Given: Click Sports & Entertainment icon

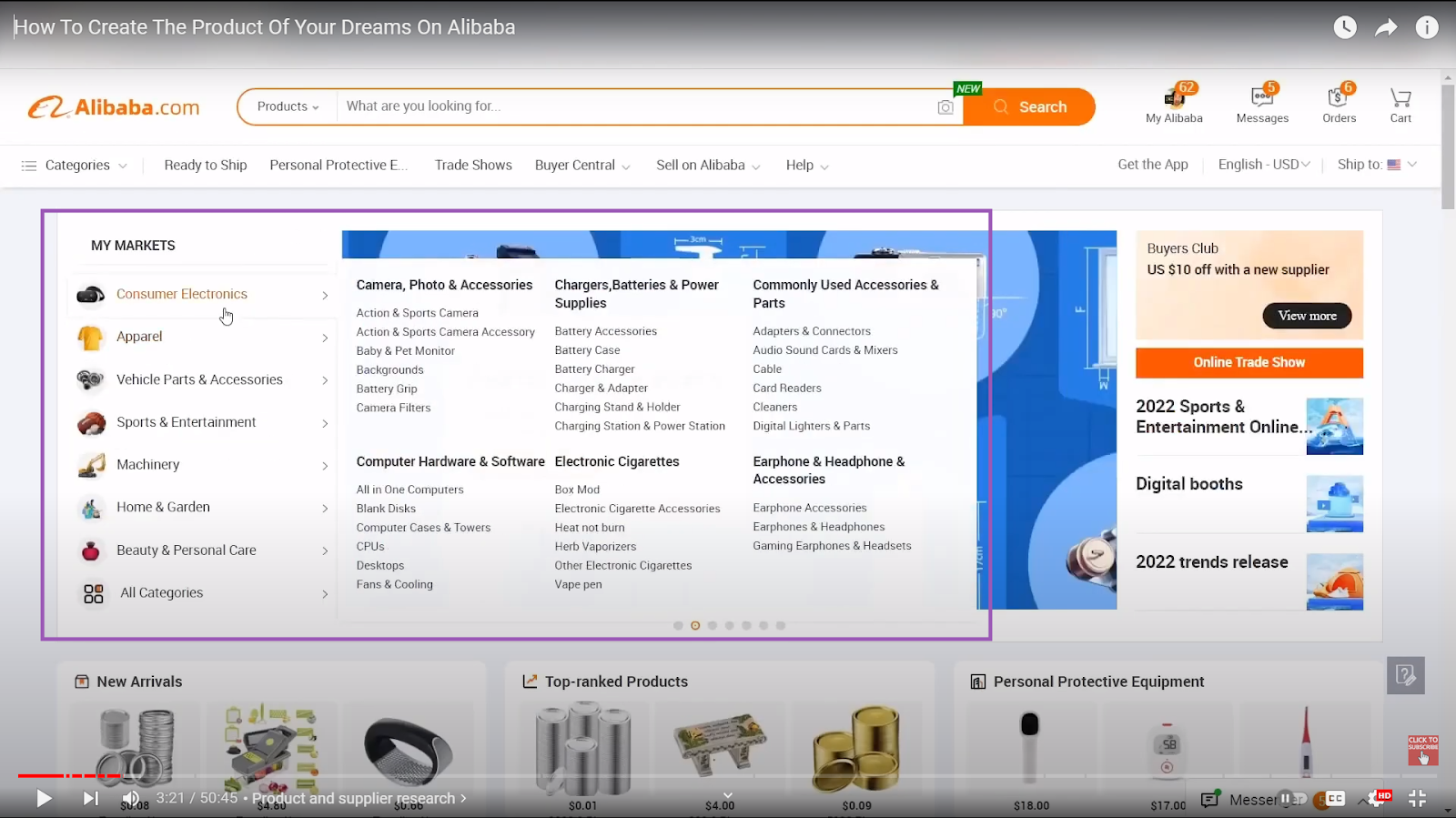Looking at the screenshot, I should (x=91, y=422).
